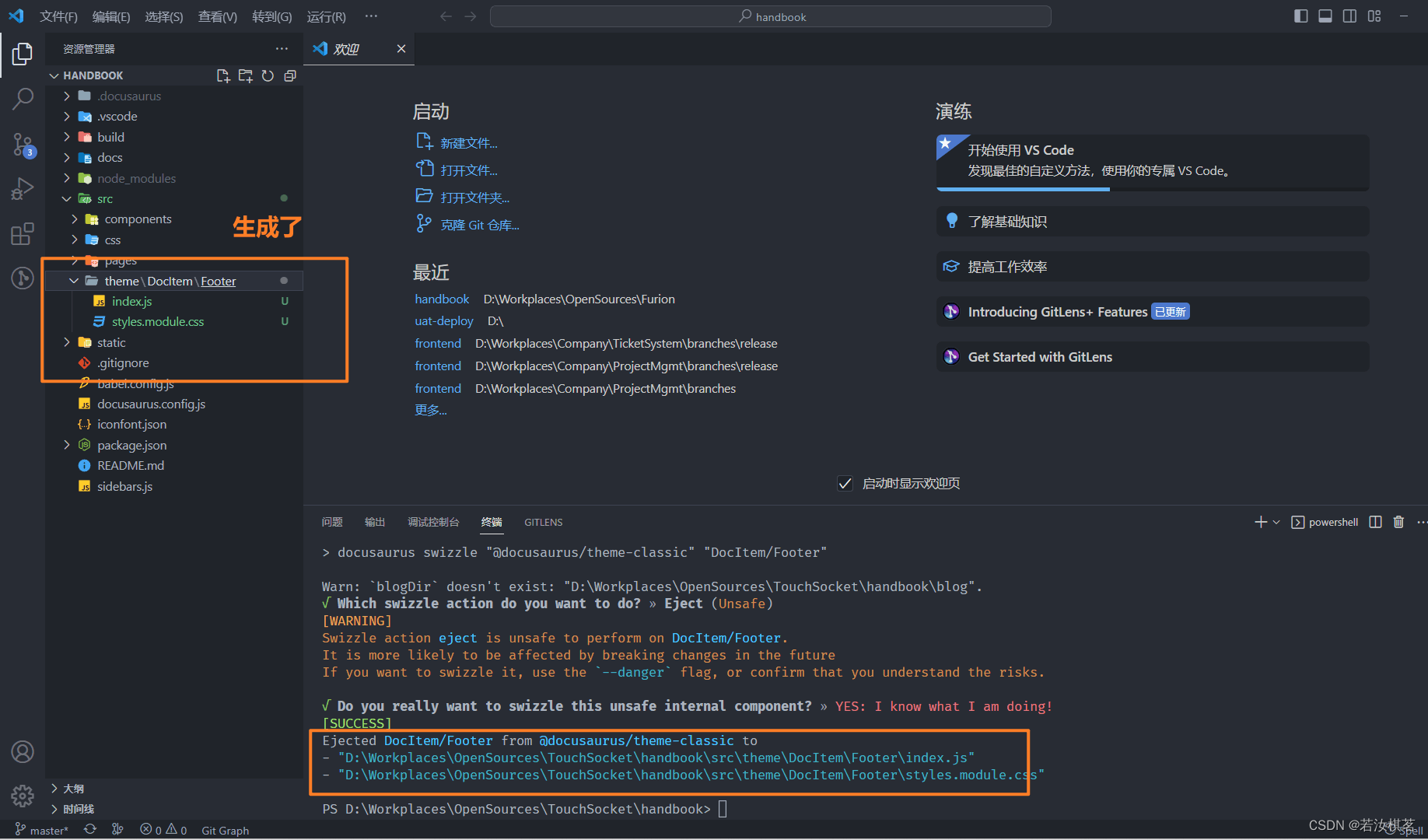Open the Search view in activity bar

22,99
